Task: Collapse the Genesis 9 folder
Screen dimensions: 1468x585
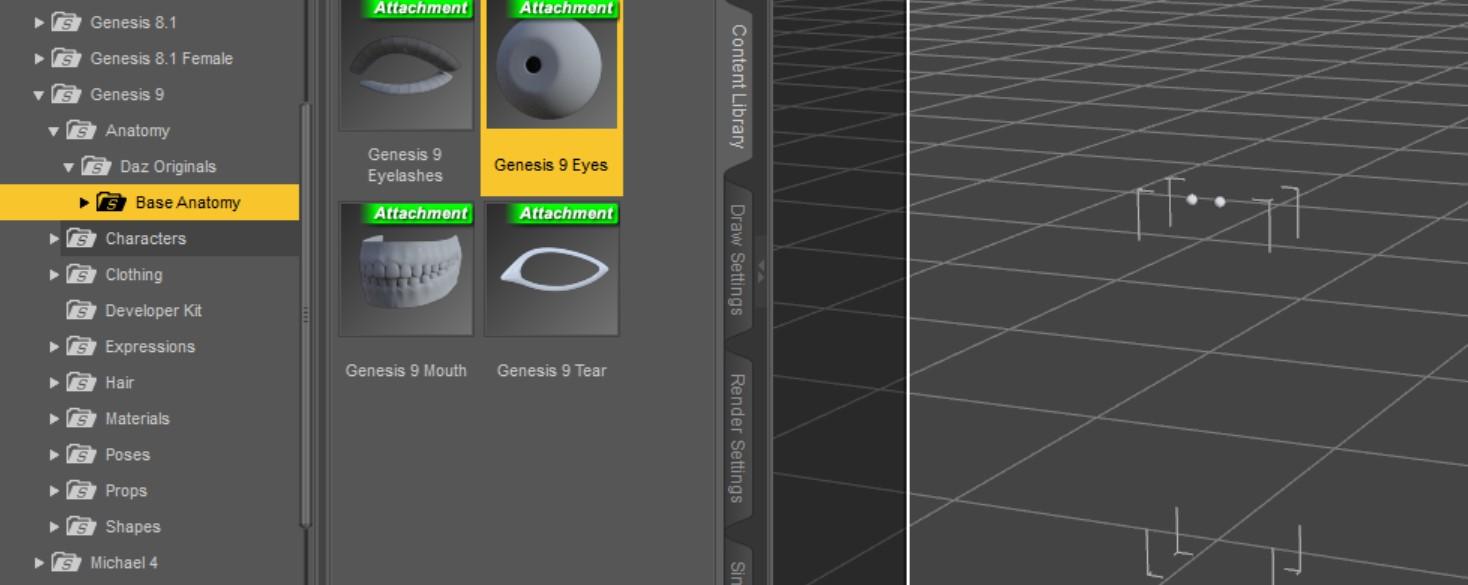Action: coord(39,95)
